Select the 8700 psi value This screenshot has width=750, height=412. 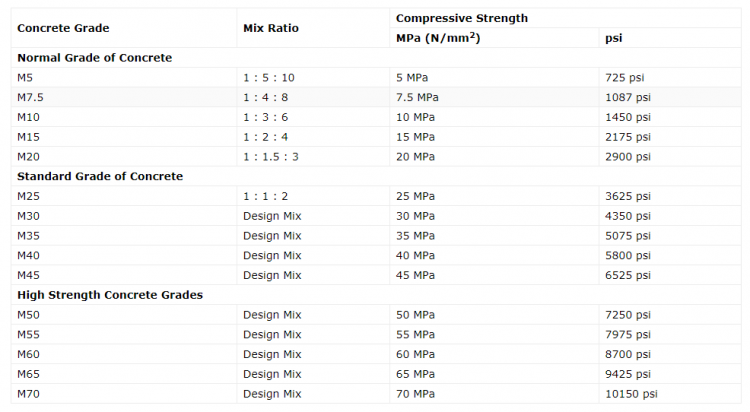627,354
